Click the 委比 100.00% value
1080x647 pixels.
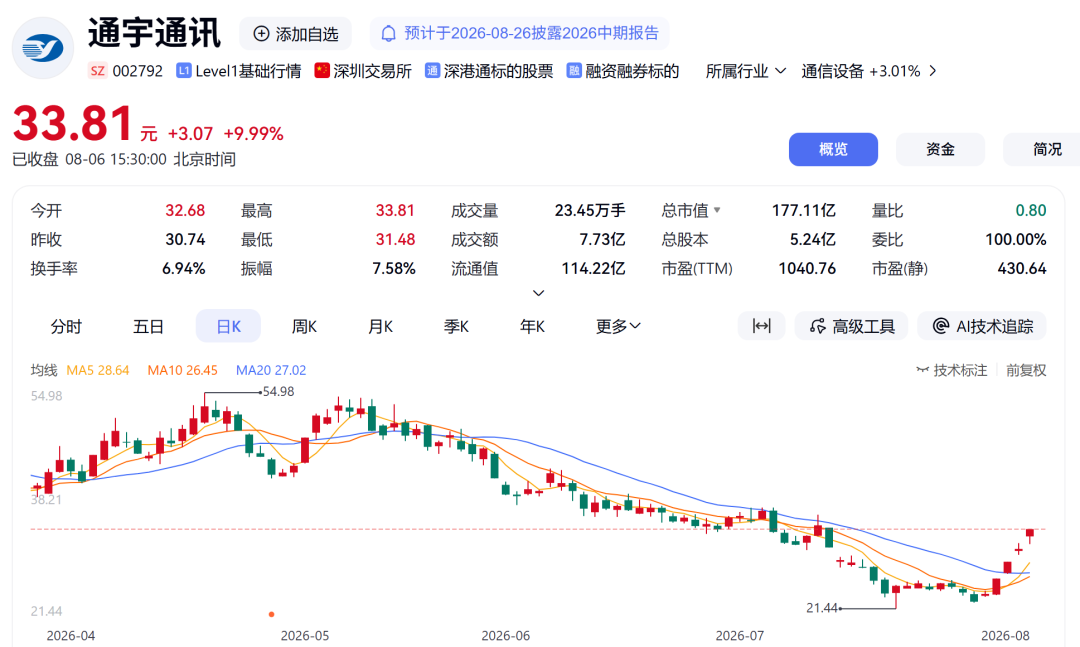point(1015,239)
